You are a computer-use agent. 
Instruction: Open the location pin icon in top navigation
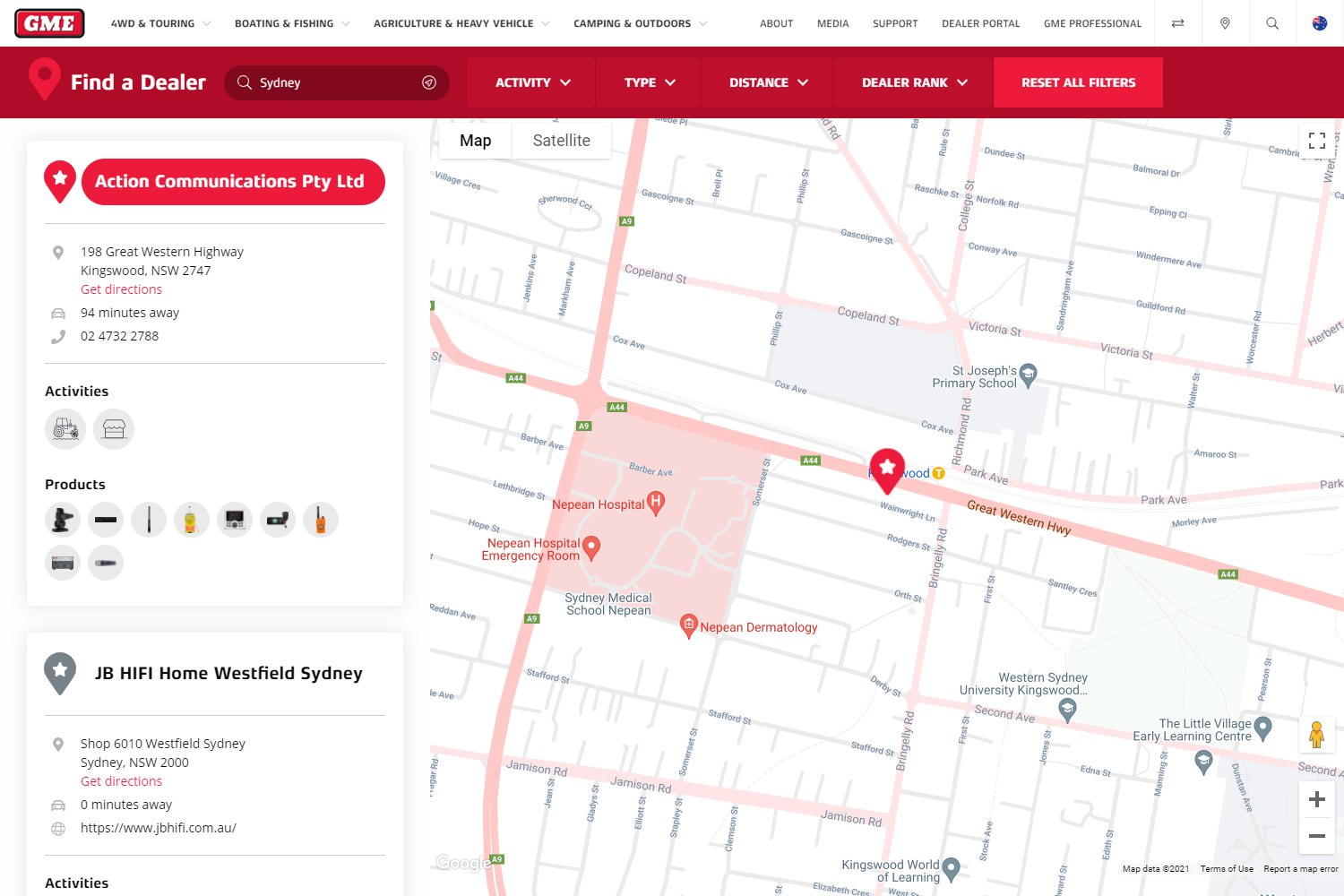coord(1225,23)
